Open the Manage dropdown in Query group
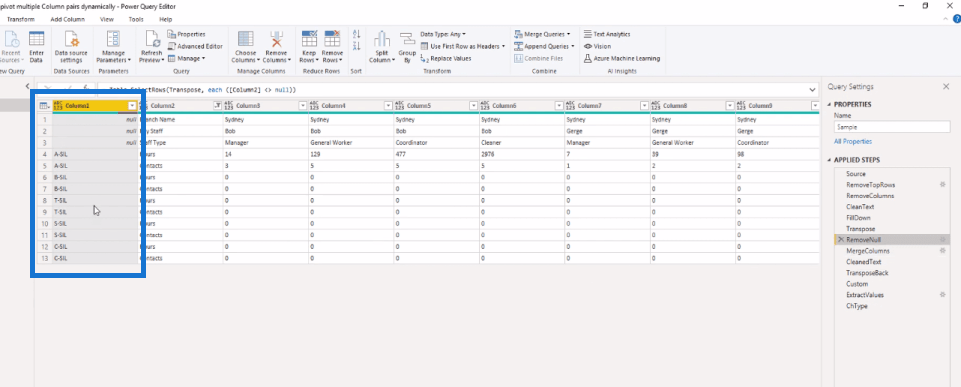Image resolution: width=961 pixels, height=387 pixels. [x=186, y=58]
